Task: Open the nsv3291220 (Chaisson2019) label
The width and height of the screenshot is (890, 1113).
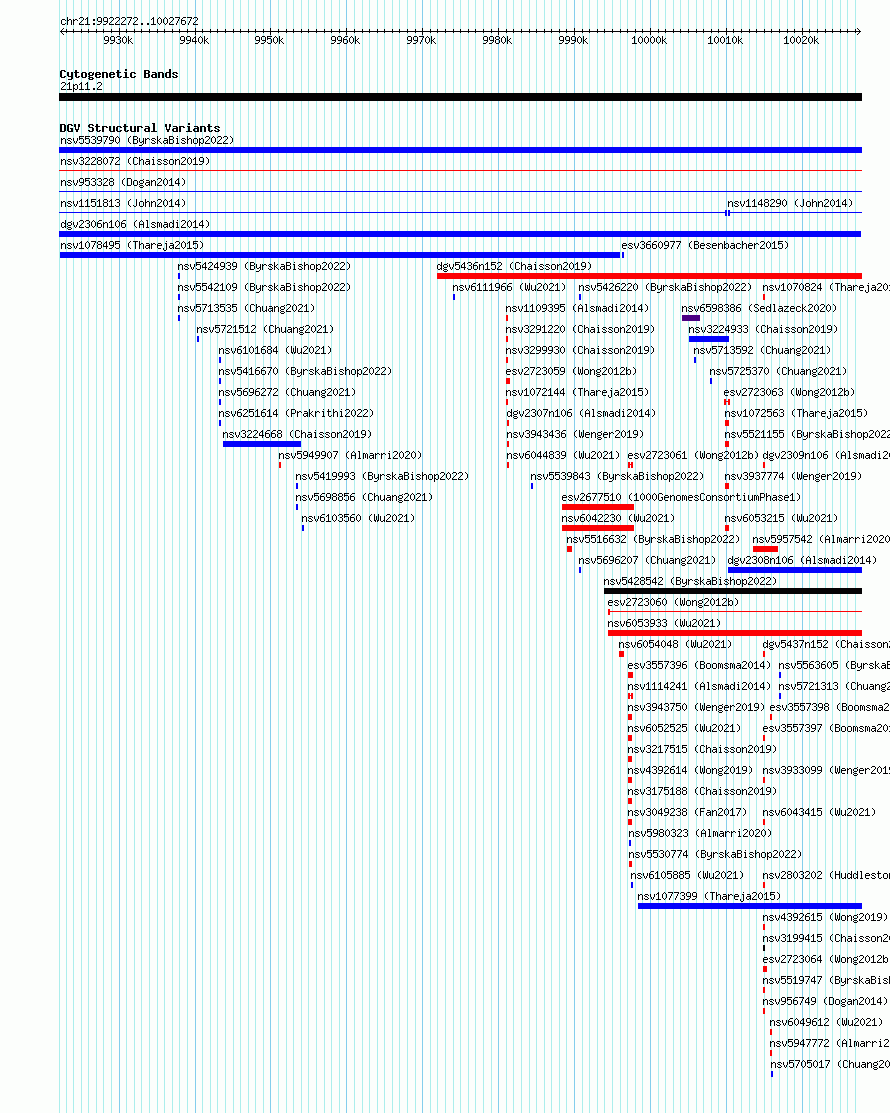Action: 580,329
